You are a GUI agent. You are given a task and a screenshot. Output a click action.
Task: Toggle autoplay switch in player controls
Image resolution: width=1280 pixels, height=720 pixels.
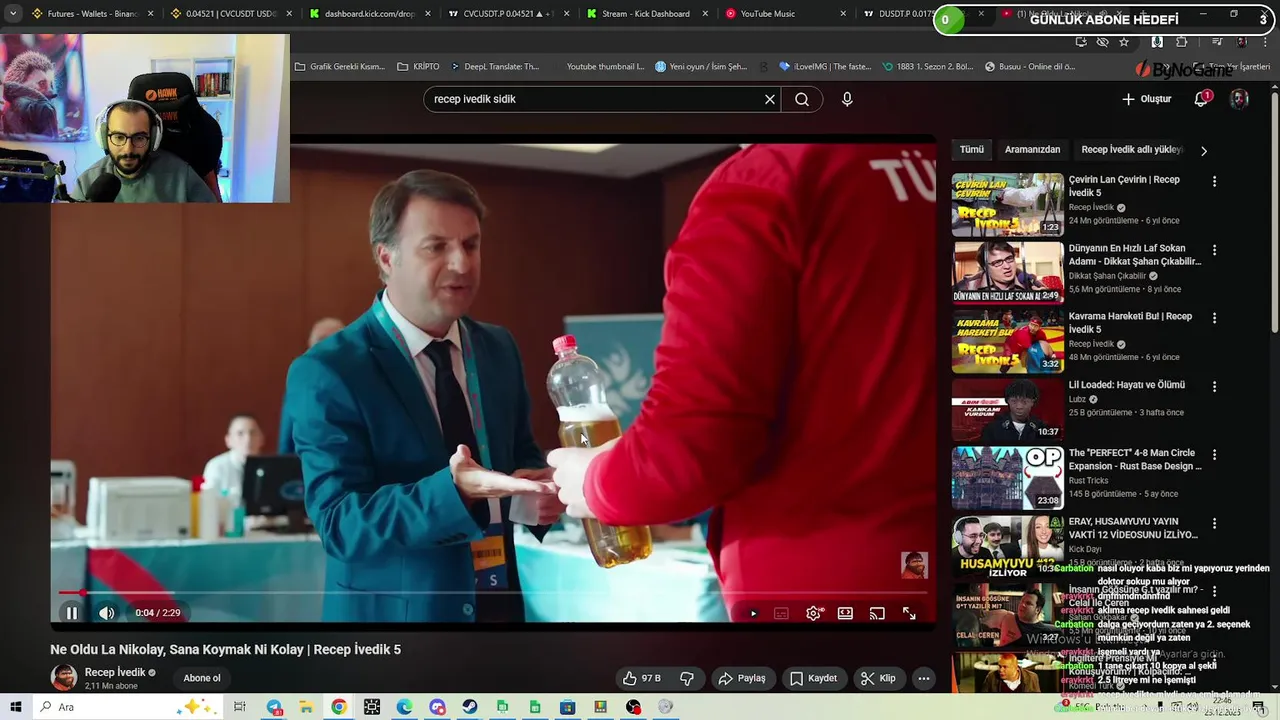(x=753, y=613)
